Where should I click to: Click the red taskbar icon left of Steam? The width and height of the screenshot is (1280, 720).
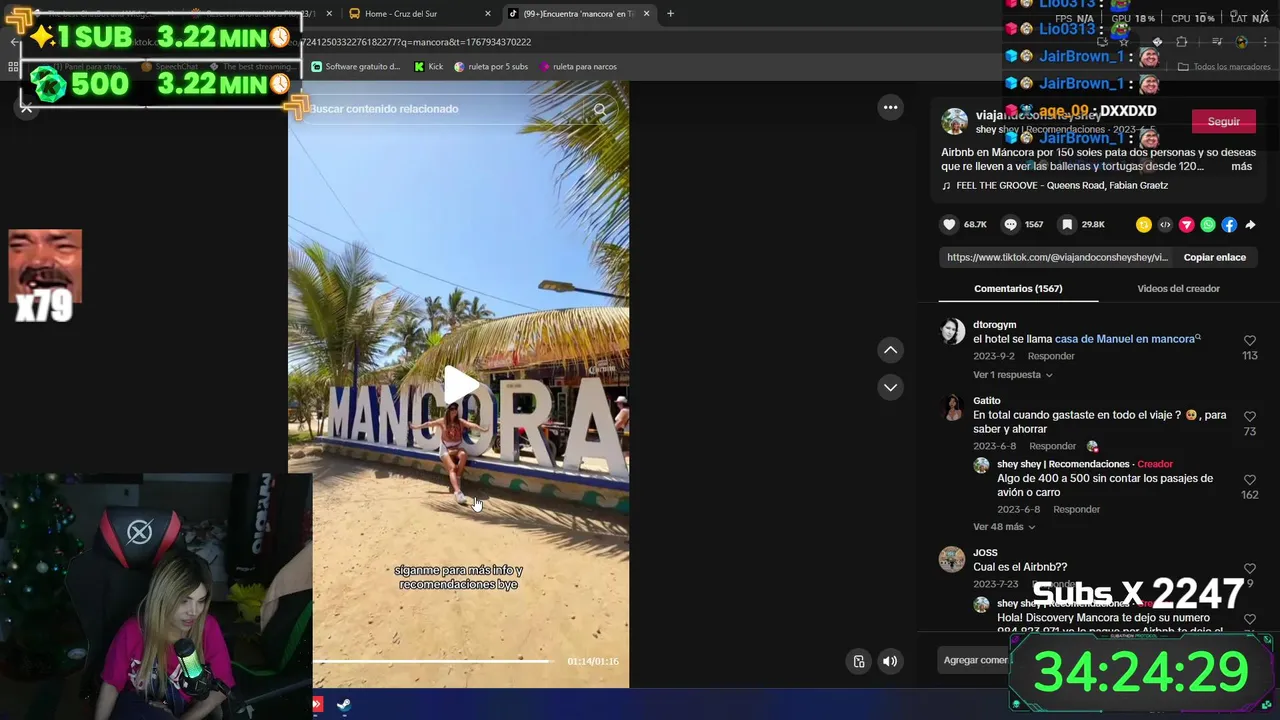318,705
